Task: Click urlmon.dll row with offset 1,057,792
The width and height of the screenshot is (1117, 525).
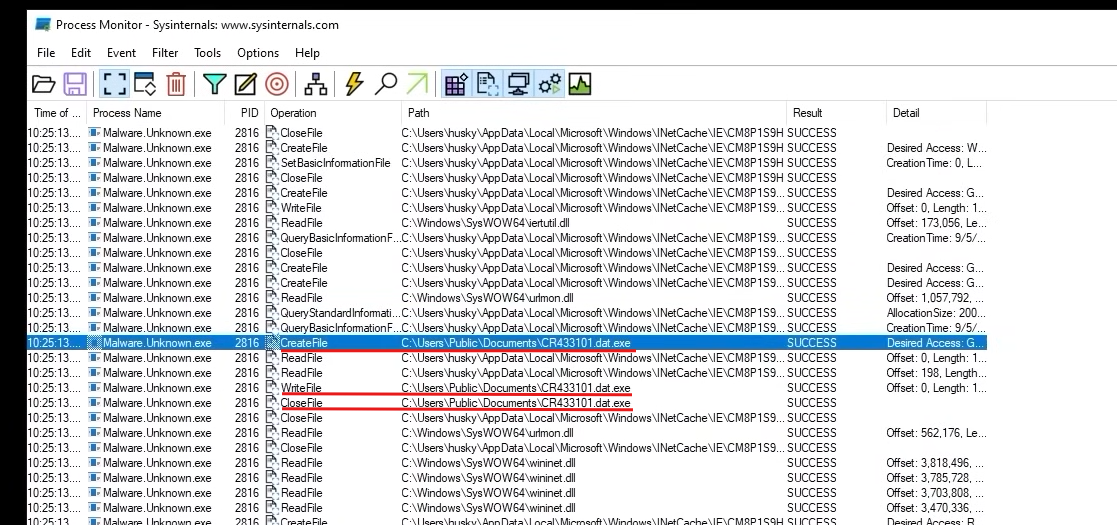Action: [x=507, y=298]
